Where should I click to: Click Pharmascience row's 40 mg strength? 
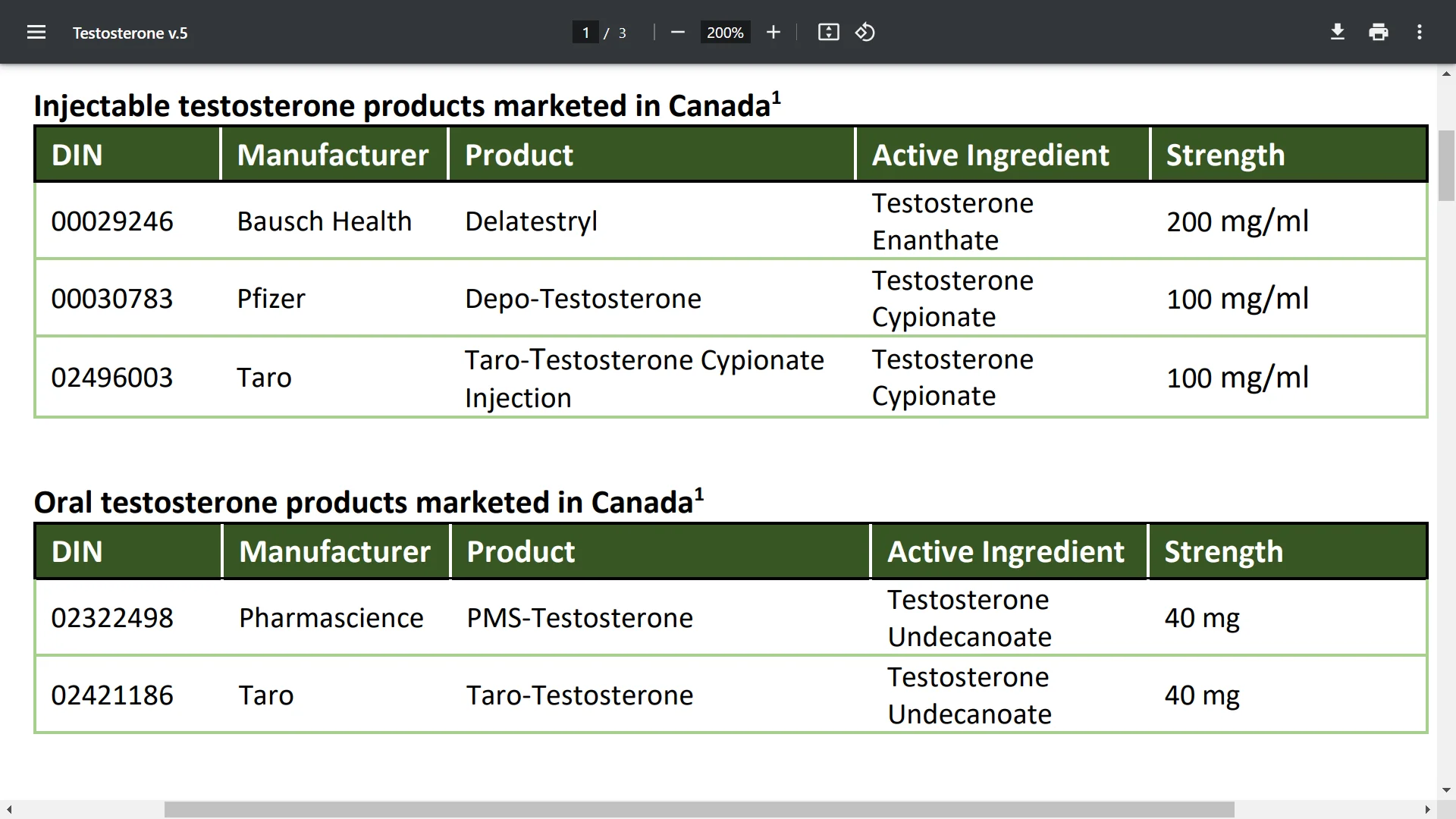coord(1202,618)
